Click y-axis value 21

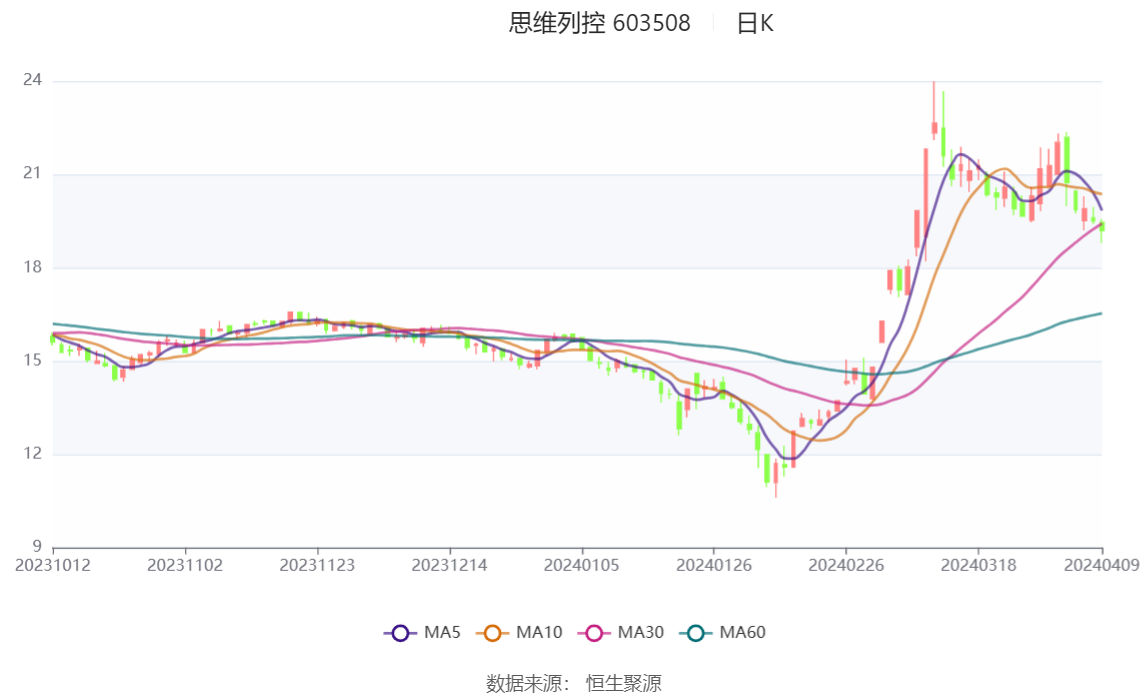pos(32,173)
